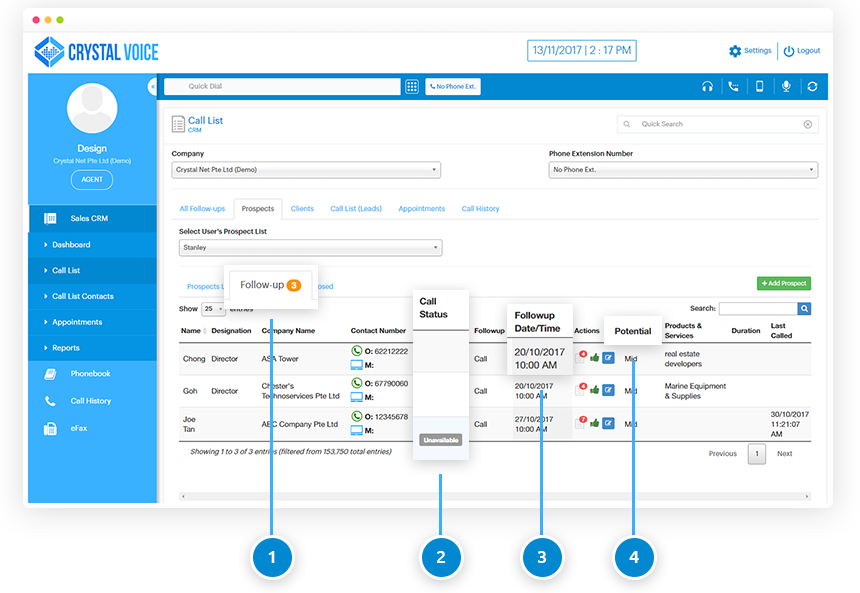This screenshot has width=860, height=593.
Task: Click the refresh icon in top bar
Action: click(x=812, y=87)
